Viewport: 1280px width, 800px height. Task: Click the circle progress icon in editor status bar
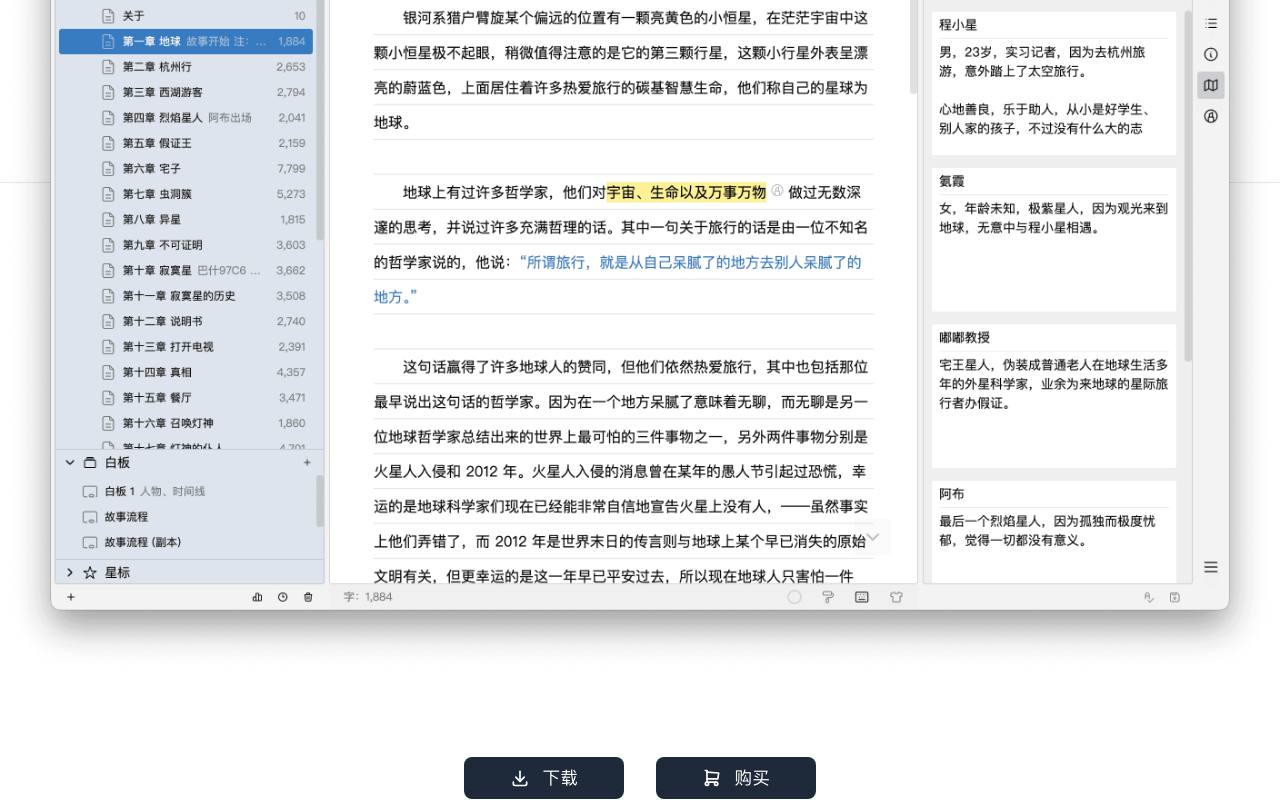click(794, 597)
